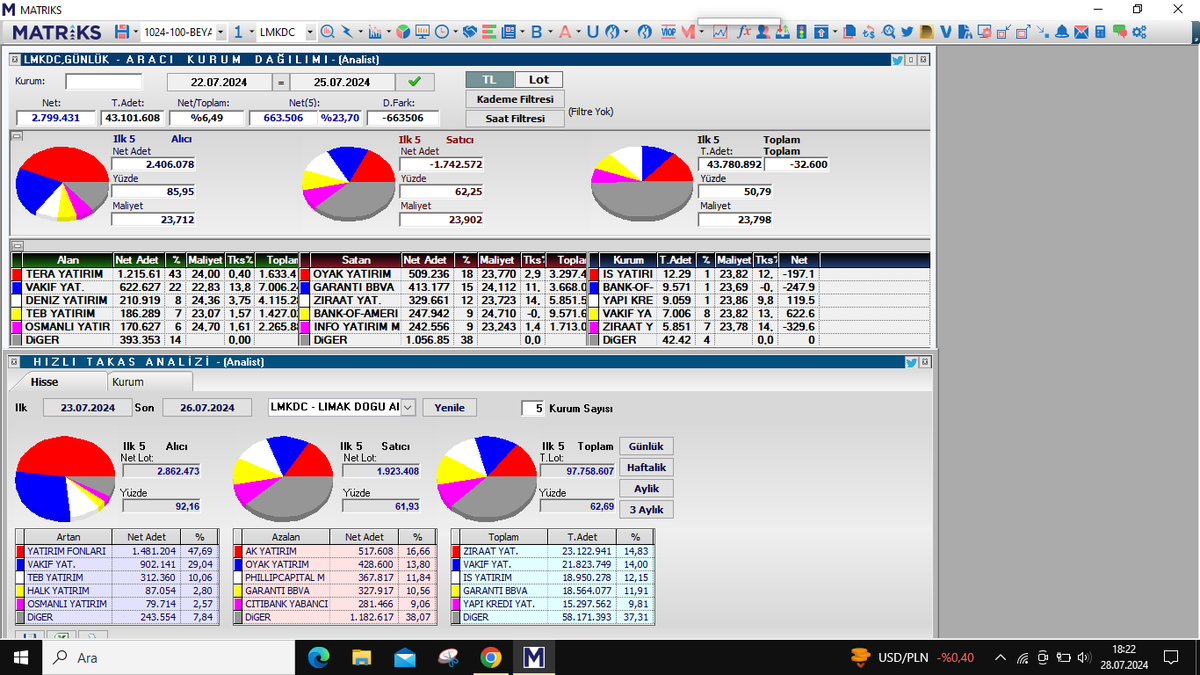Select the 3 Aylık period button
The image size is (1200, 675).
(647, 510)
